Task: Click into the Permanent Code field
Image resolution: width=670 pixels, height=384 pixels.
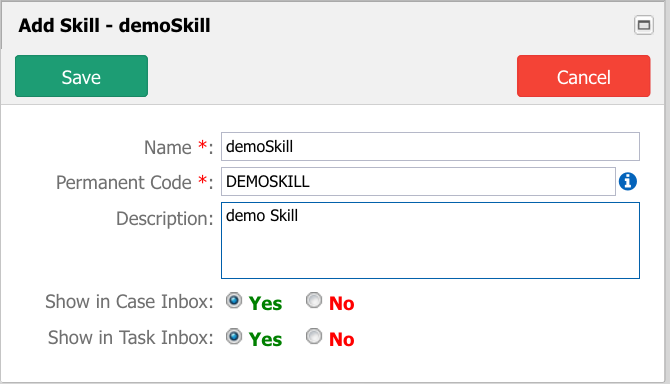Action: click(418, 182)
